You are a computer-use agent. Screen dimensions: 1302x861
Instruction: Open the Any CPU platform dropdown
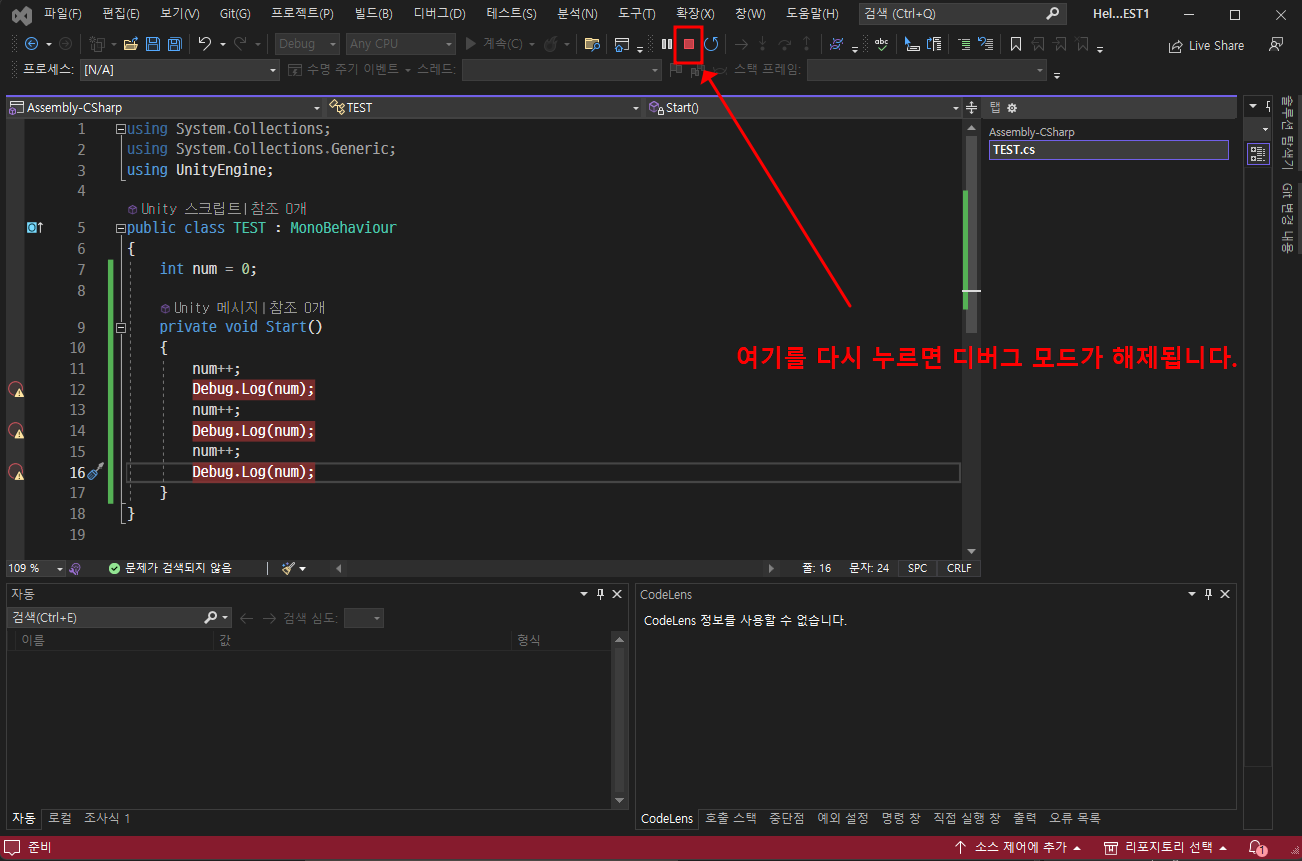[x=401, y=44]
